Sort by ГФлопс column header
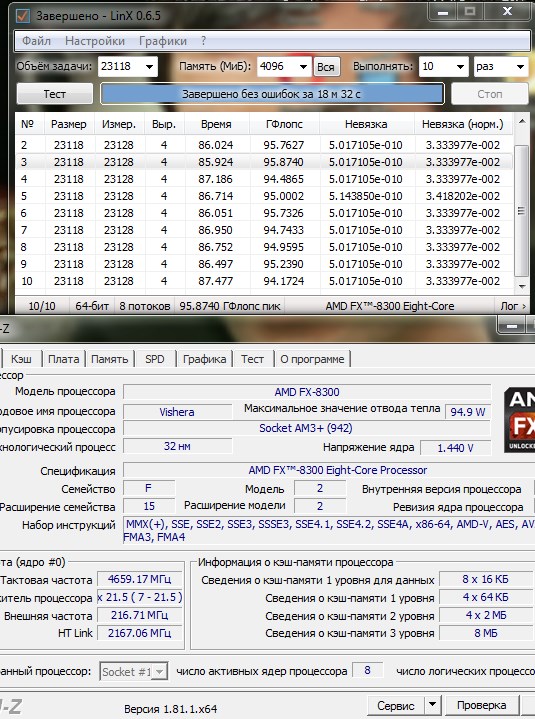Image resolution: width=535 pixels, height=719 pixels. pos(284,124)
